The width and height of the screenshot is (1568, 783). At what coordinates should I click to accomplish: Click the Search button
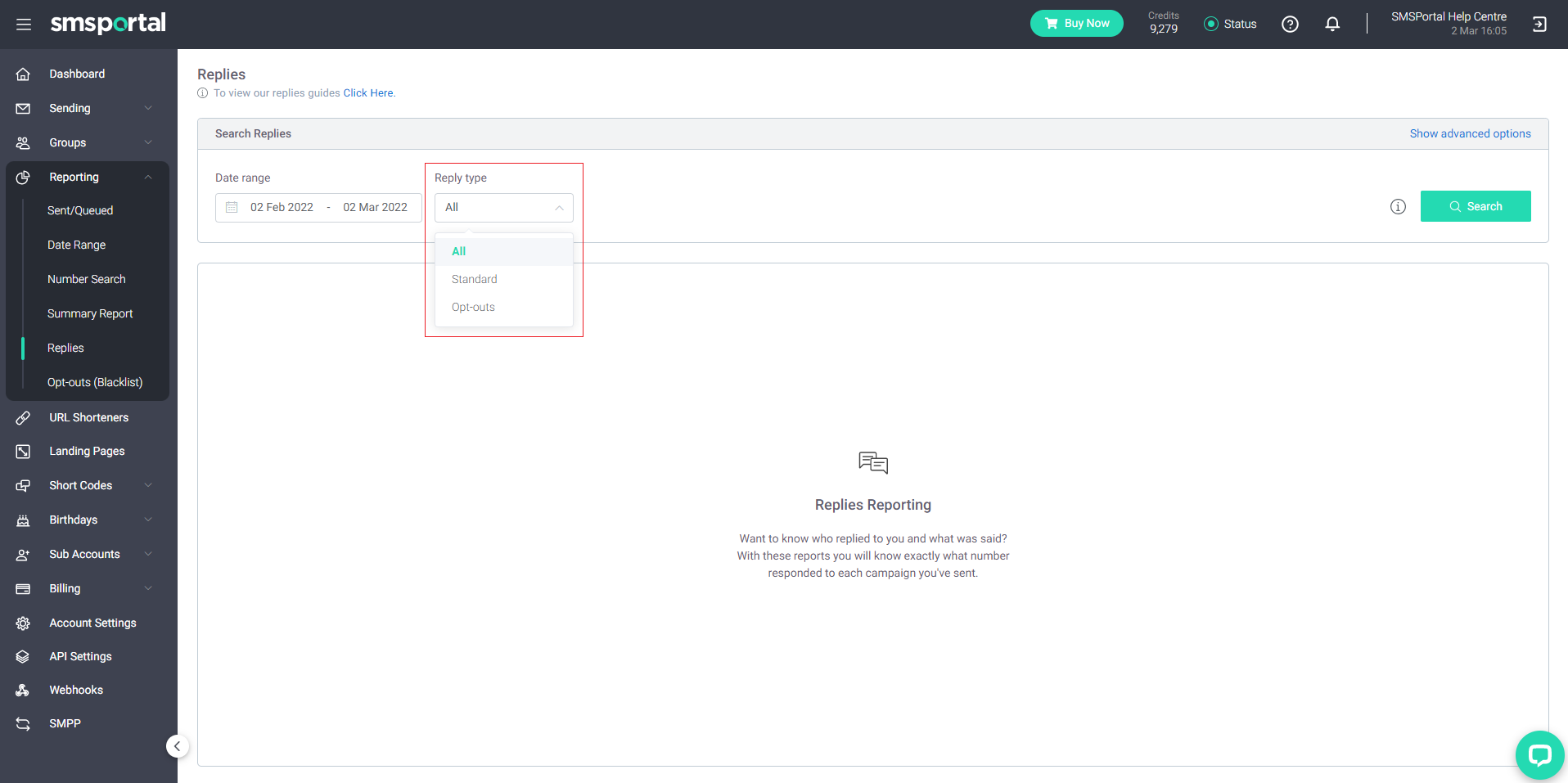(1476, 206)
